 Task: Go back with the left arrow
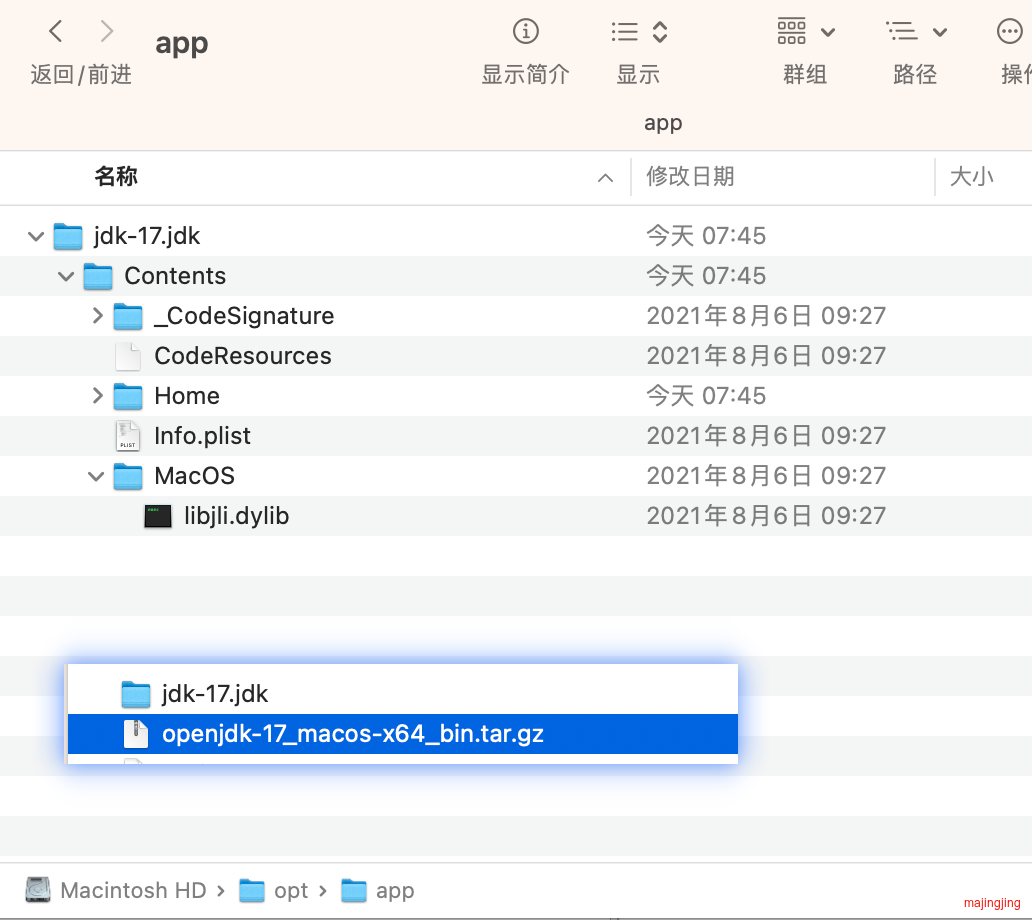click(56, 31)
